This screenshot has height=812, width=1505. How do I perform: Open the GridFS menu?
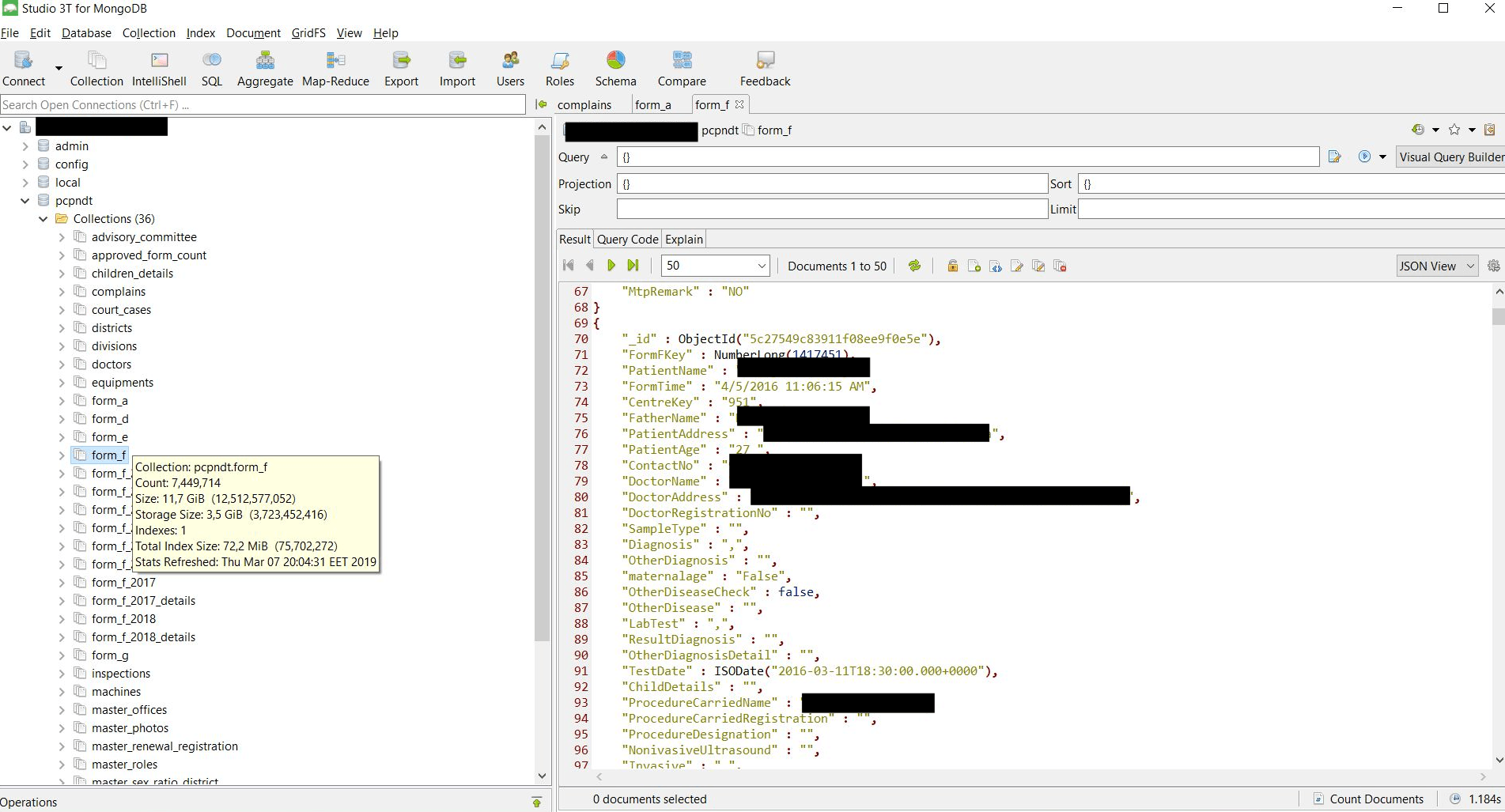pos(308,33)
